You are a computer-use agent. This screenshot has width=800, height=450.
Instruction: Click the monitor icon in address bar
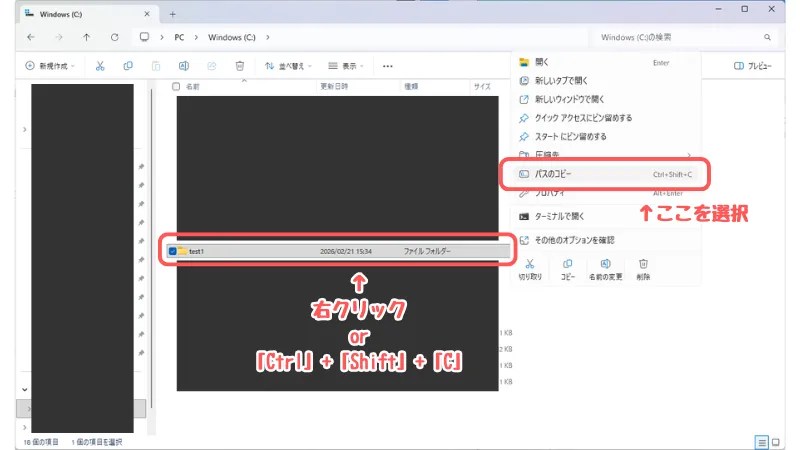point(144,37)
